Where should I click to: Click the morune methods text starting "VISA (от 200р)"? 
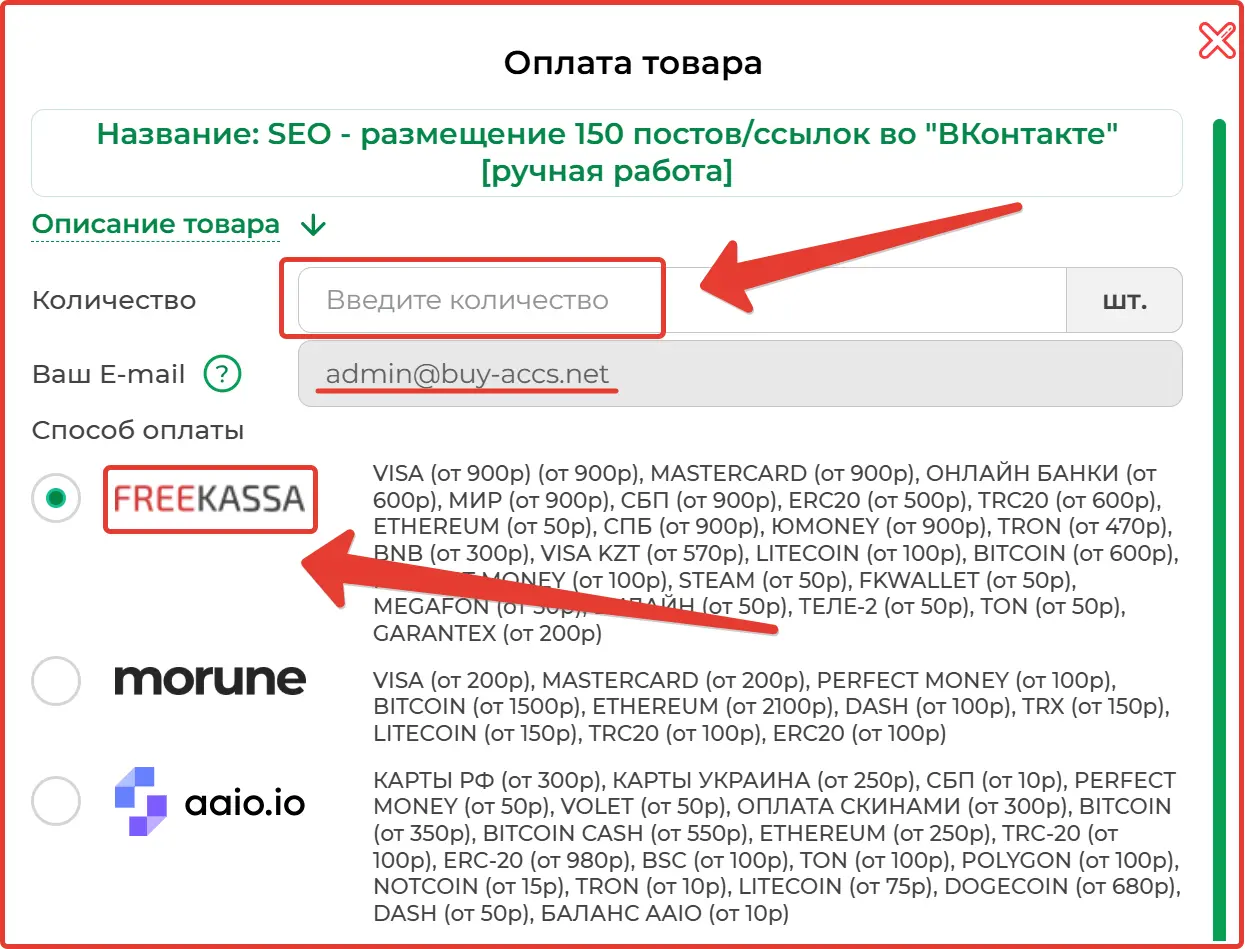770,707
